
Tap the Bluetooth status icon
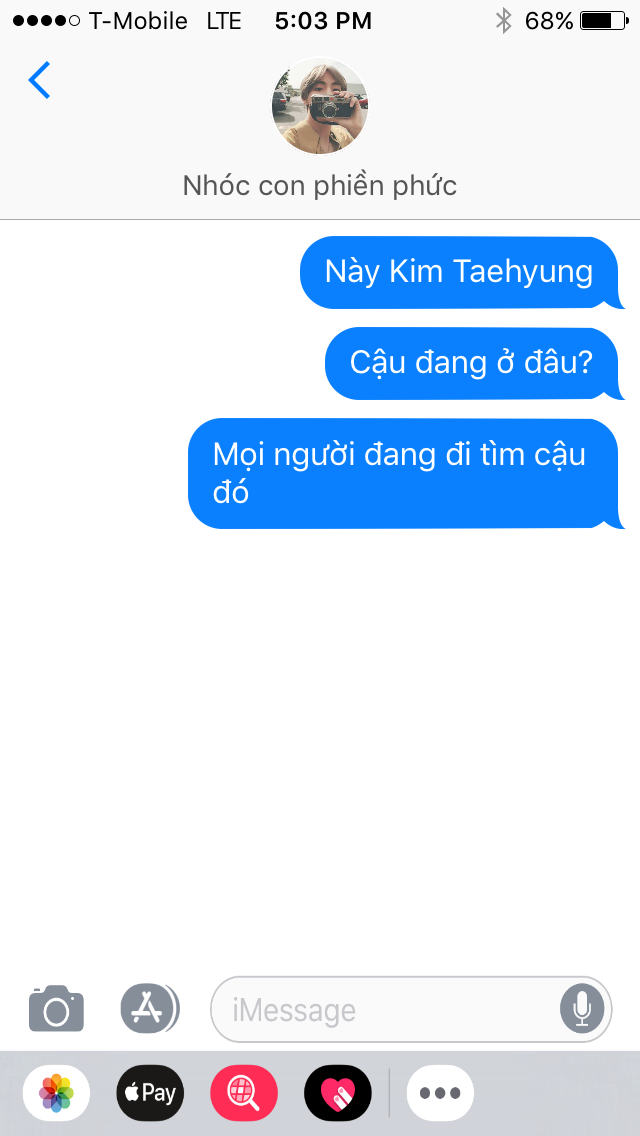click(503, 21)
